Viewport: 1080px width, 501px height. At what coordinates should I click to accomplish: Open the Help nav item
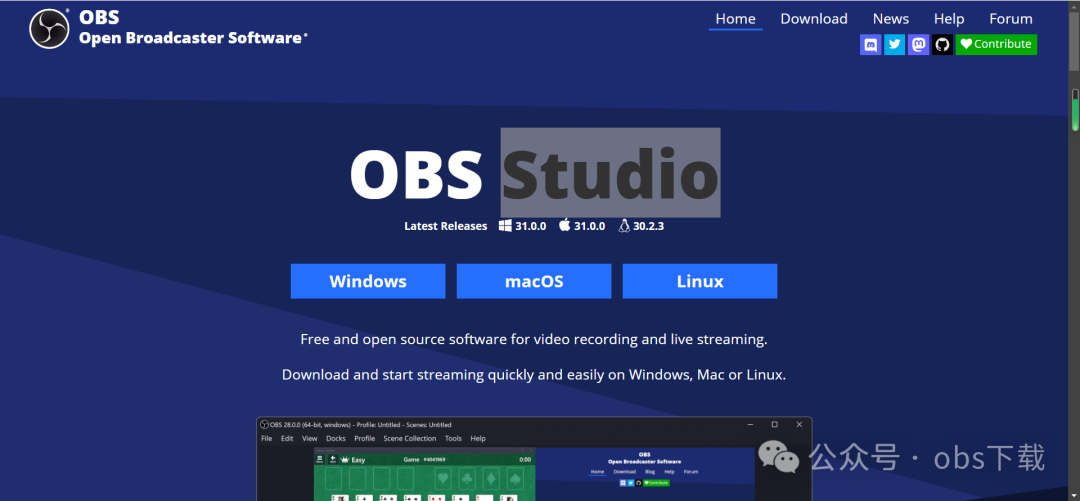point(948,19)
